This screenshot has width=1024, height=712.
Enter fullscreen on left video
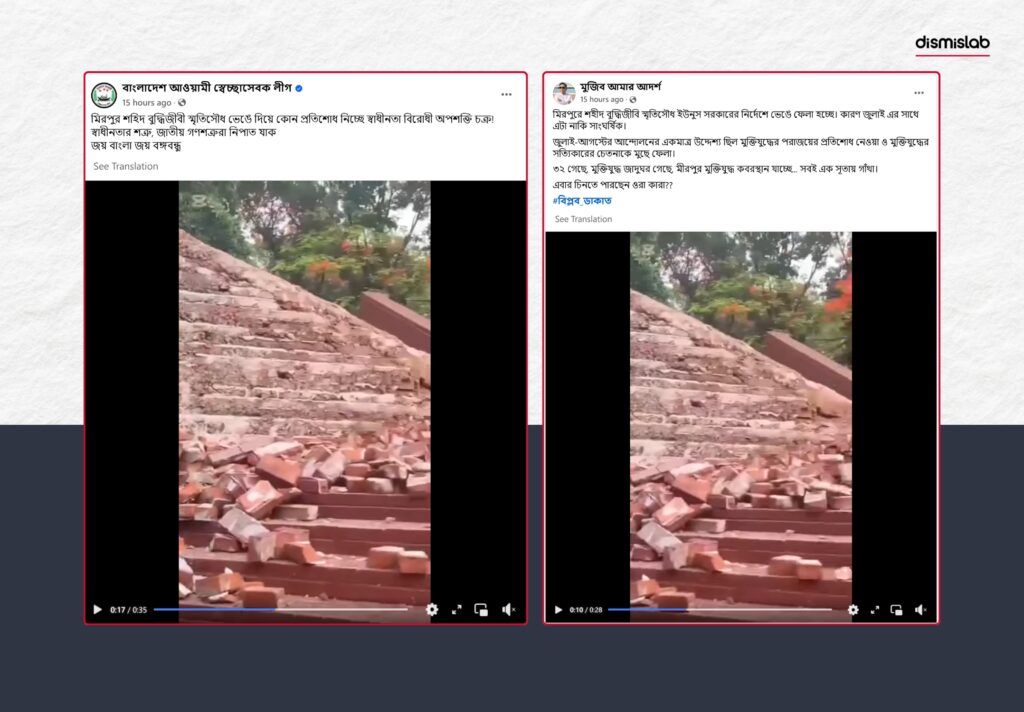456,609
